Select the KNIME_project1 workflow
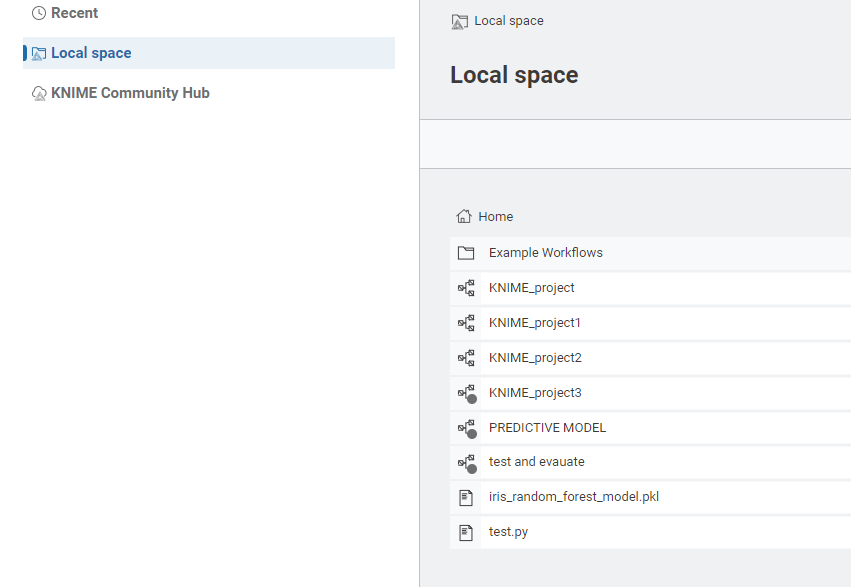The height and width of the screenshot is (587, 851). click(x=535, y=323)
